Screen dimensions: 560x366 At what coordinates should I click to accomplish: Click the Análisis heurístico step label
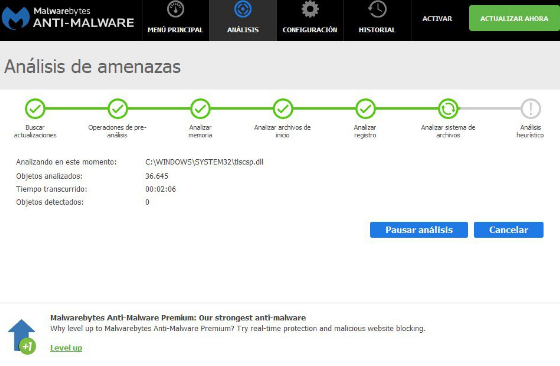pyautogui.click(x=530, y=131)
